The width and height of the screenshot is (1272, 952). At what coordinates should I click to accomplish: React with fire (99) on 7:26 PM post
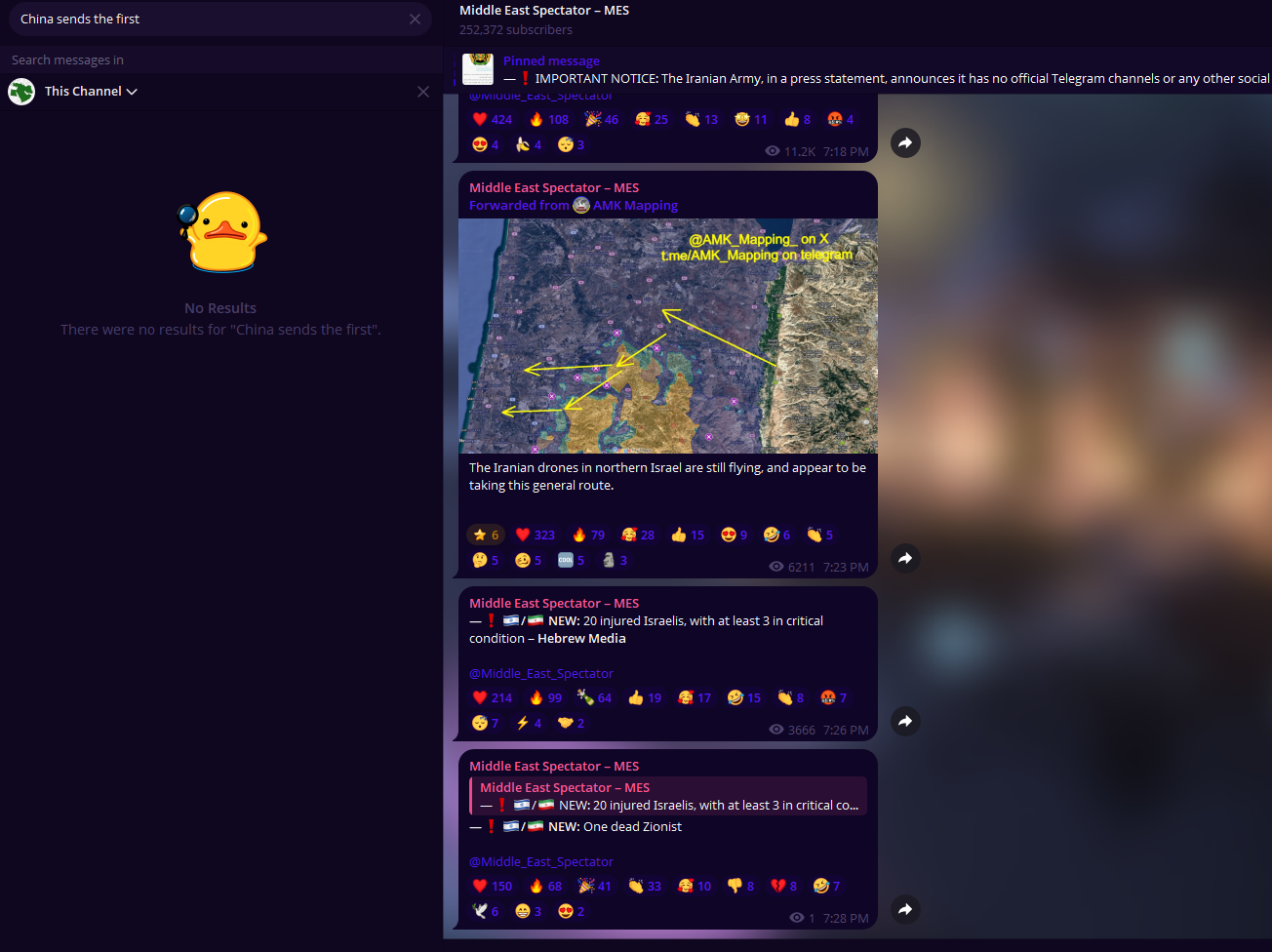pyautogui.click(x=546, y=698)
